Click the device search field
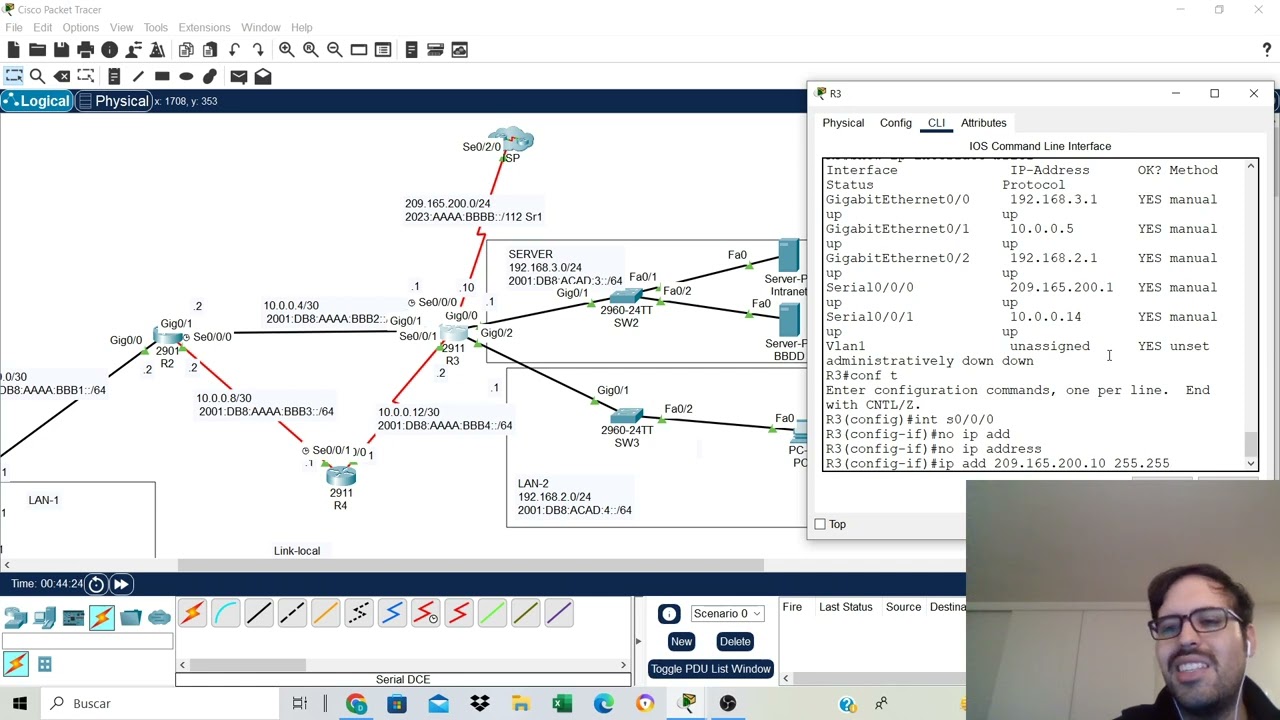The width and height of the screenshot is (1280, 720). (87, 641)
